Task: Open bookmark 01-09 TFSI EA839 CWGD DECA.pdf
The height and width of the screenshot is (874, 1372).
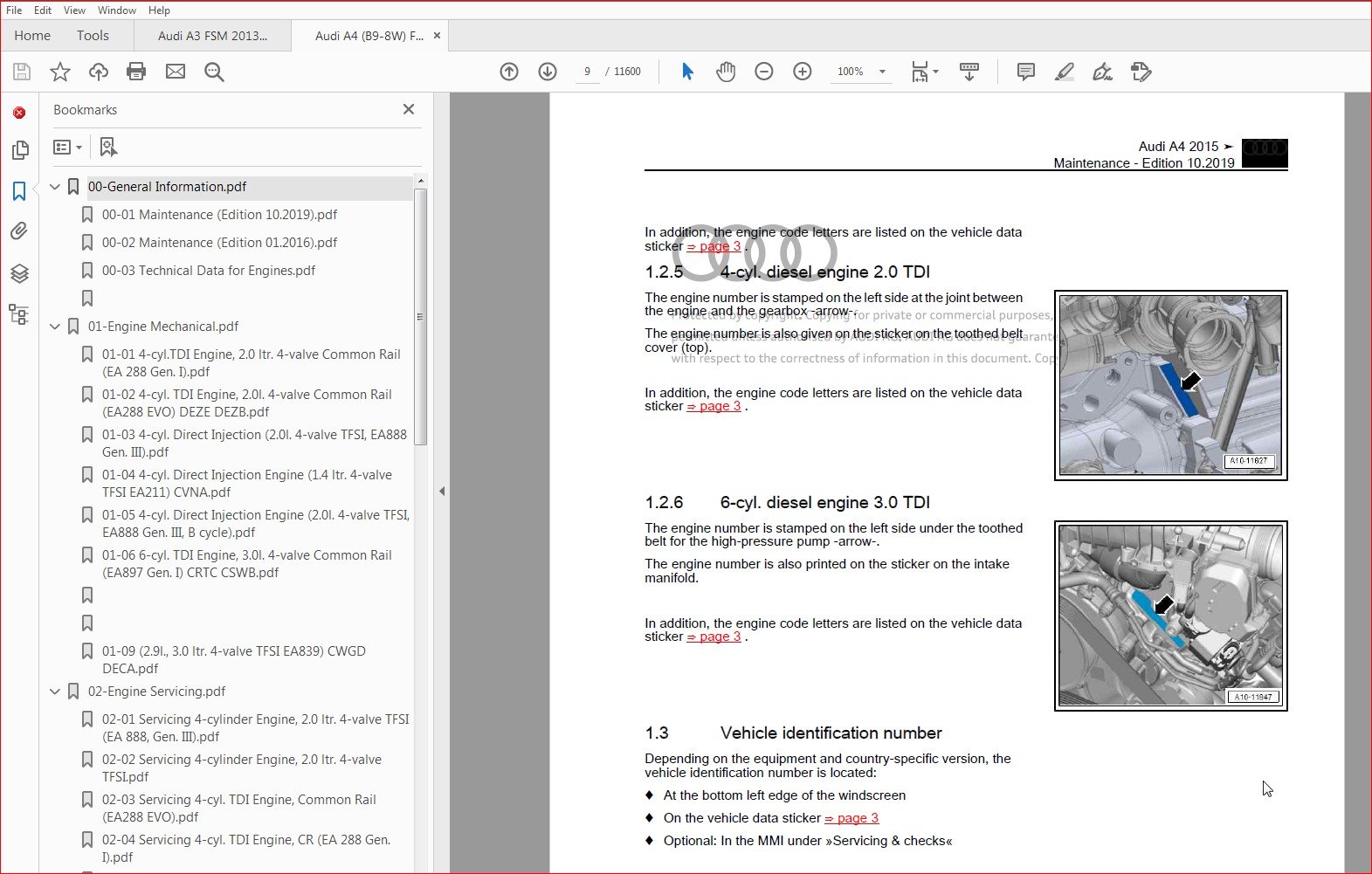Action: point(234,660)
